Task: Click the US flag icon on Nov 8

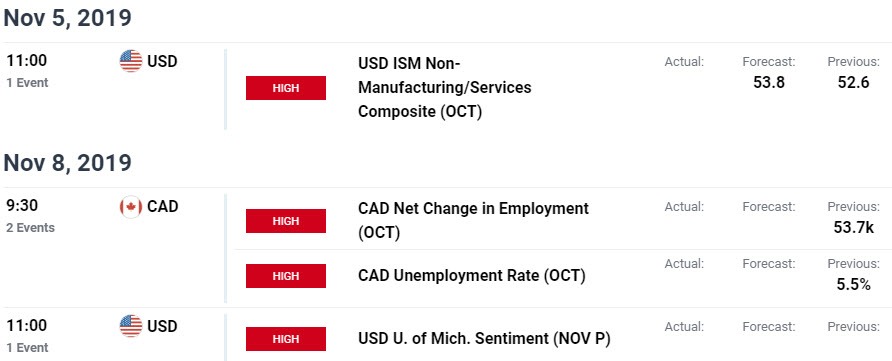Action: (131, 326)
